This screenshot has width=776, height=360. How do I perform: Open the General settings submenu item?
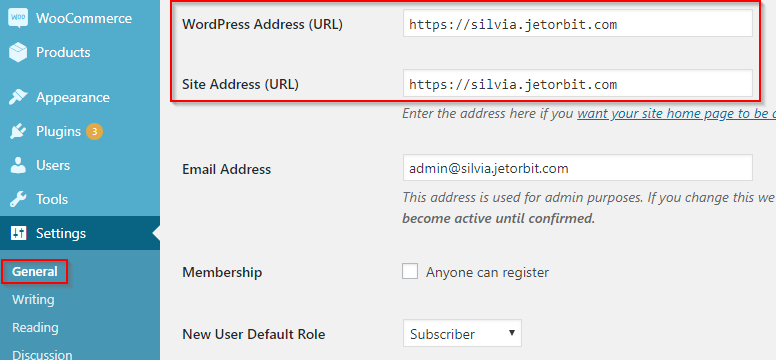click(35, 271)
